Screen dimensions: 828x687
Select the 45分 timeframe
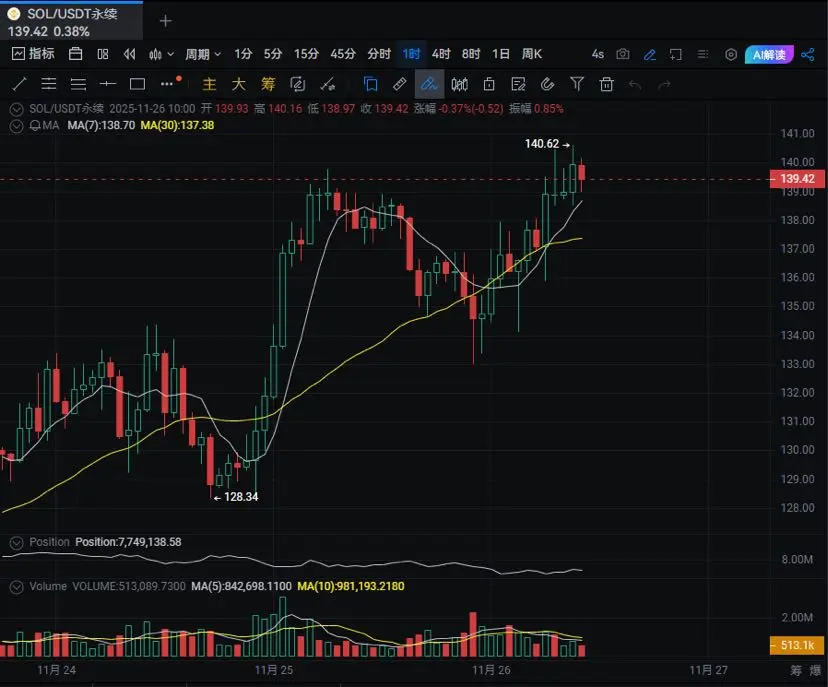coord(343,54)
